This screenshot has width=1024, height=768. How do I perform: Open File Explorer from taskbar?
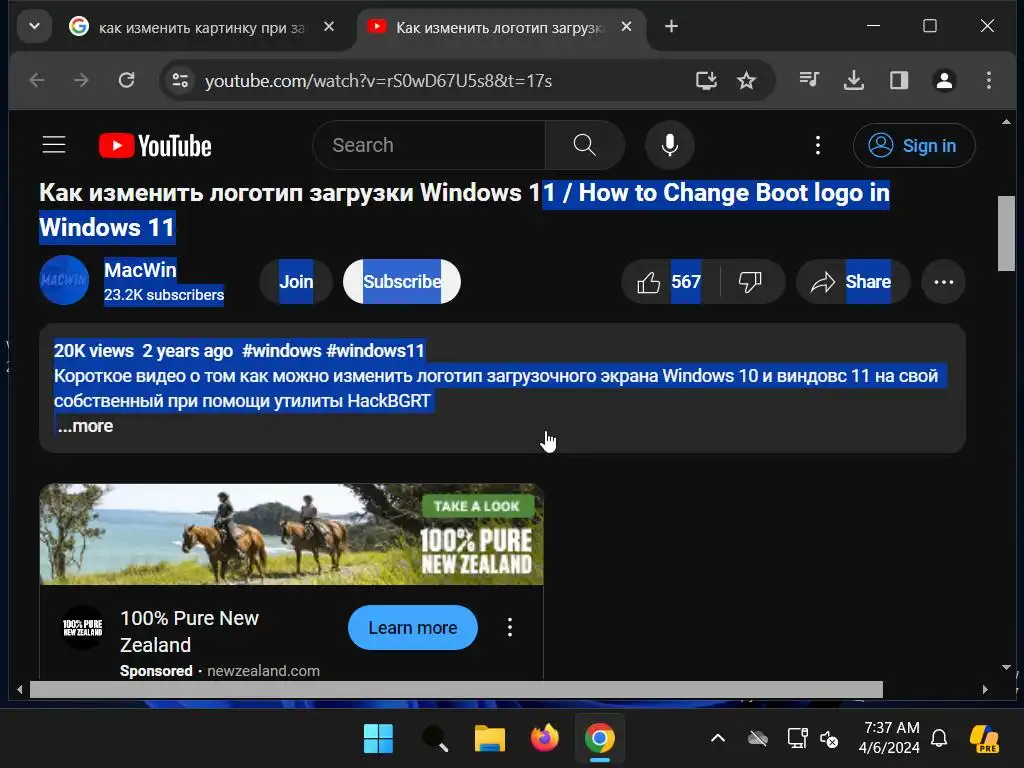click(x=490, y=739)
